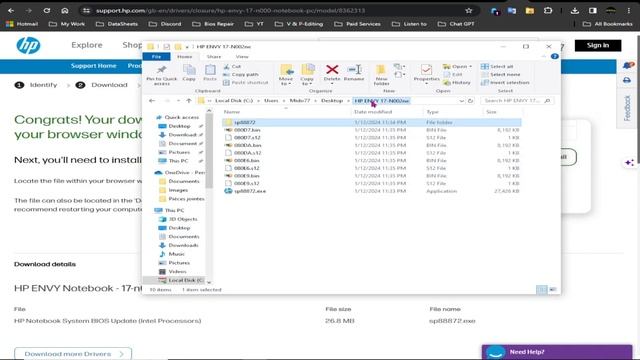The height and width of the screenshot is (360, 640).
Task: Switch to the Home ribbon tab
Action: pos(184,57)
